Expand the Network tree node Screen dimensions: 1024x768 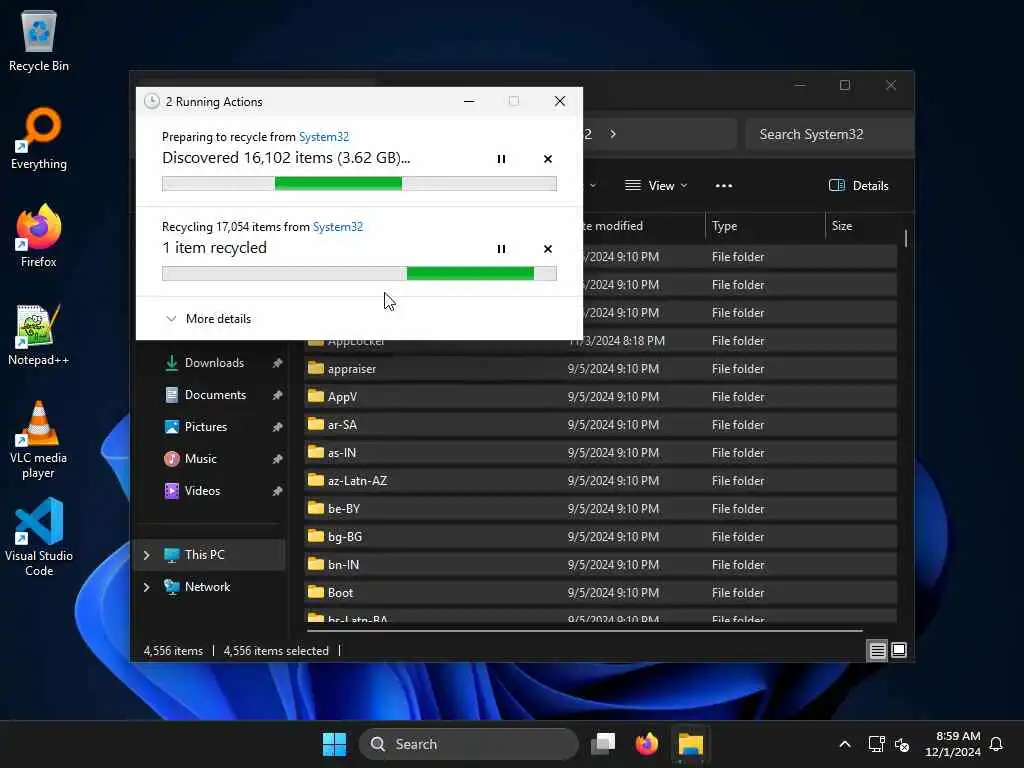point(146,587)
